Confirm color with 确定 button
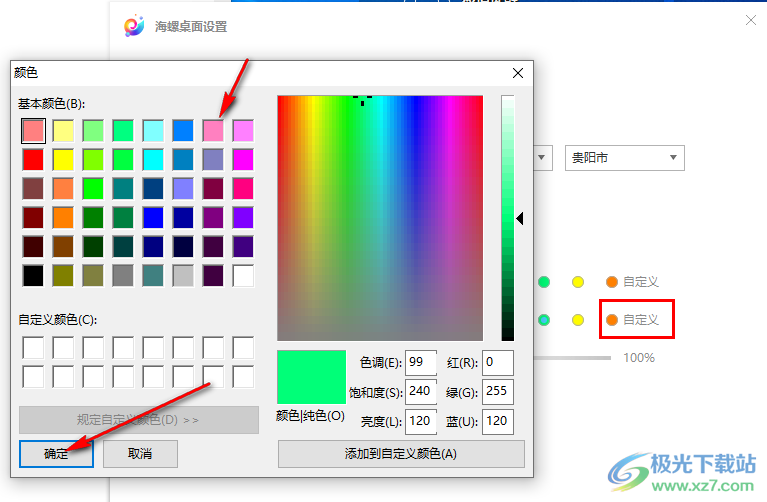Screen dimensions: 767x502 pyautogui.click(x=56, y=454)
